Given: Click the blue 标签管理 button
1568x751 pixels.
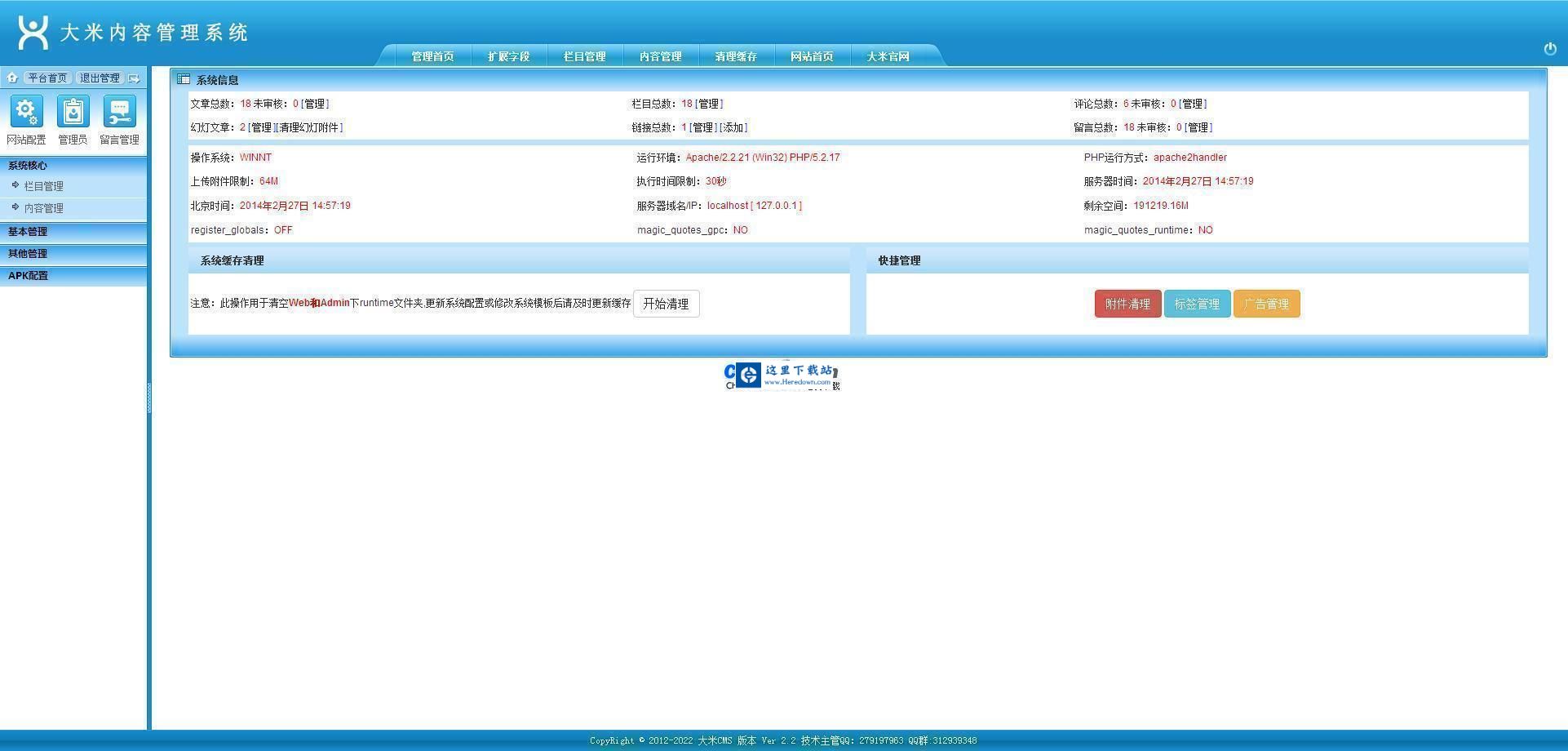Looking at the screenshot, I should (x=1197, y=303).
